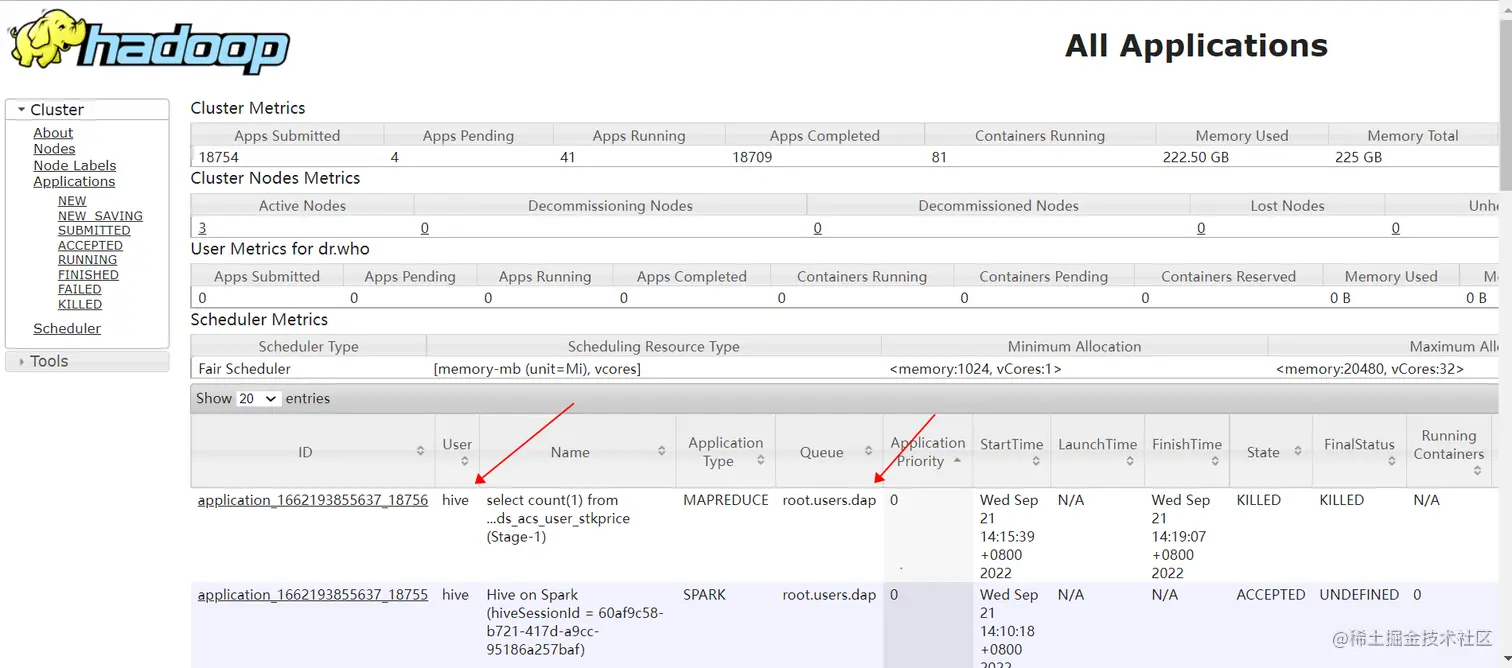Sort by FinalStatus column sort icon
This screenshot has width=1512, height=668.
[1391, 460]
